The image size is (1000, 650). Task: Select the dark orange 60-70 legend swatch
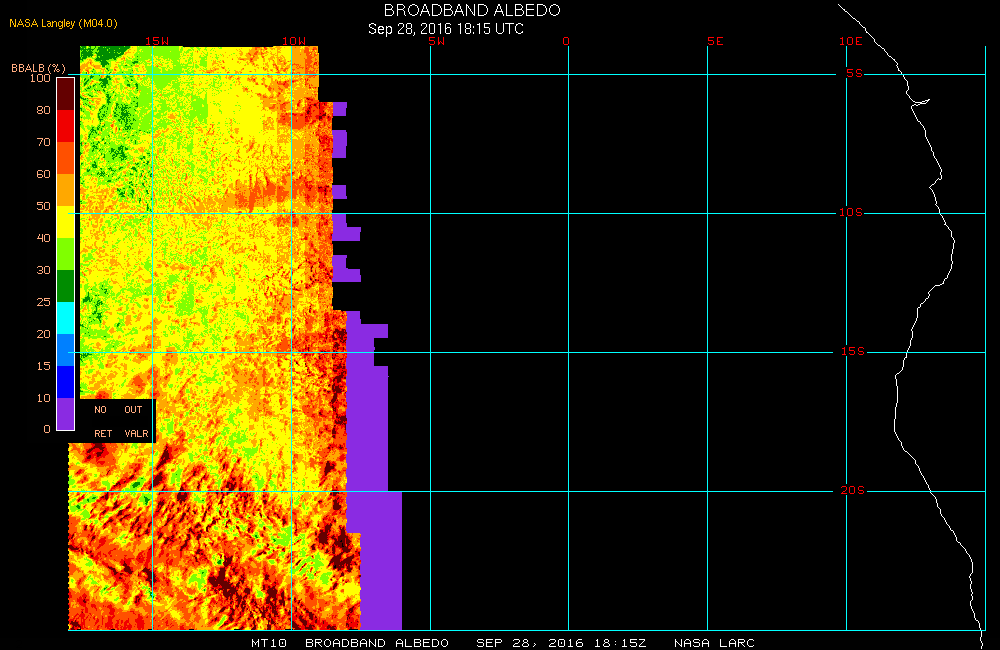click(x=66, y=158)
